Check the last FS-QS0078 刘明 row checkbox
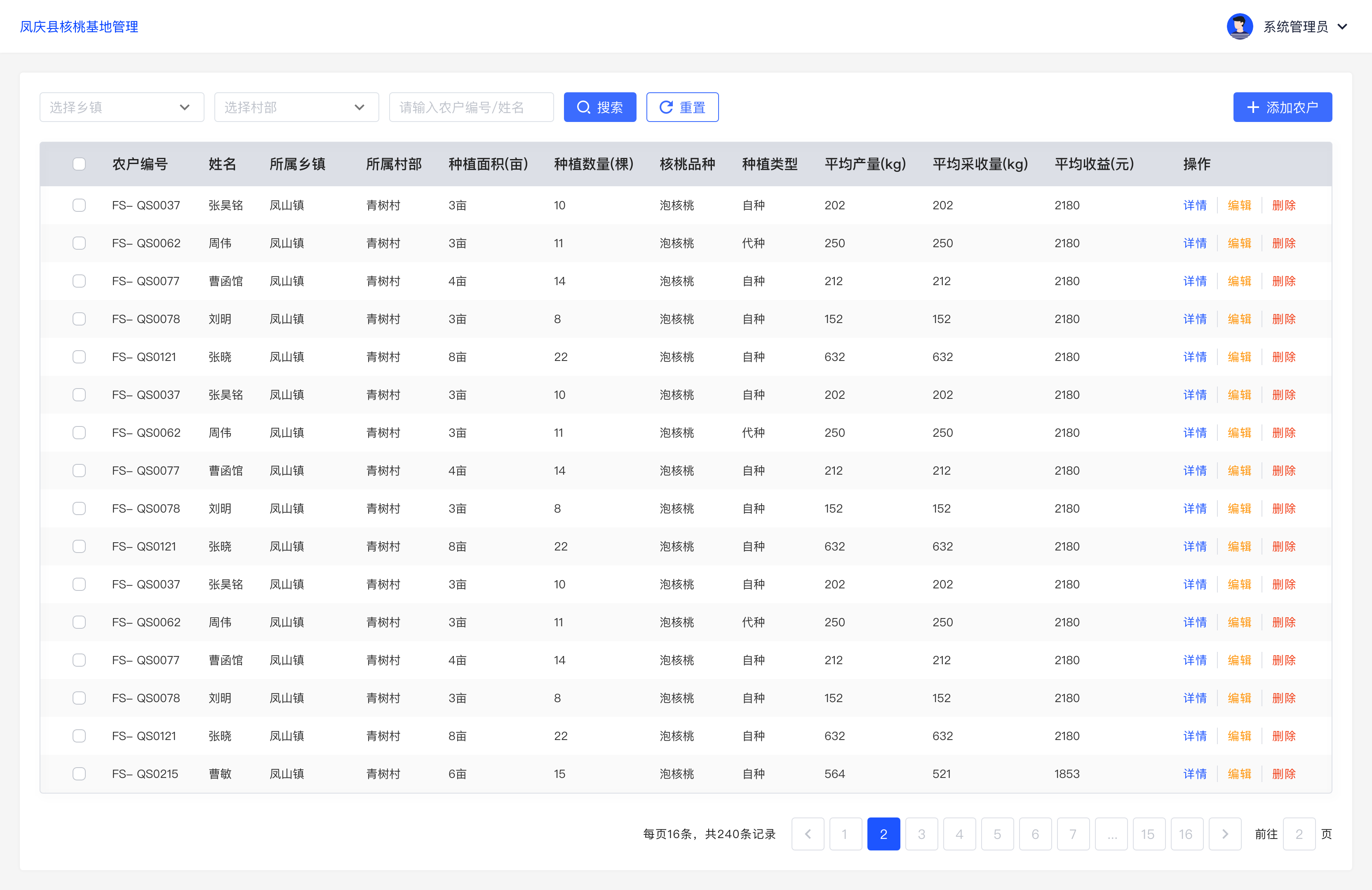Screen dimensions: 1372x890 [x=79, y=698]
